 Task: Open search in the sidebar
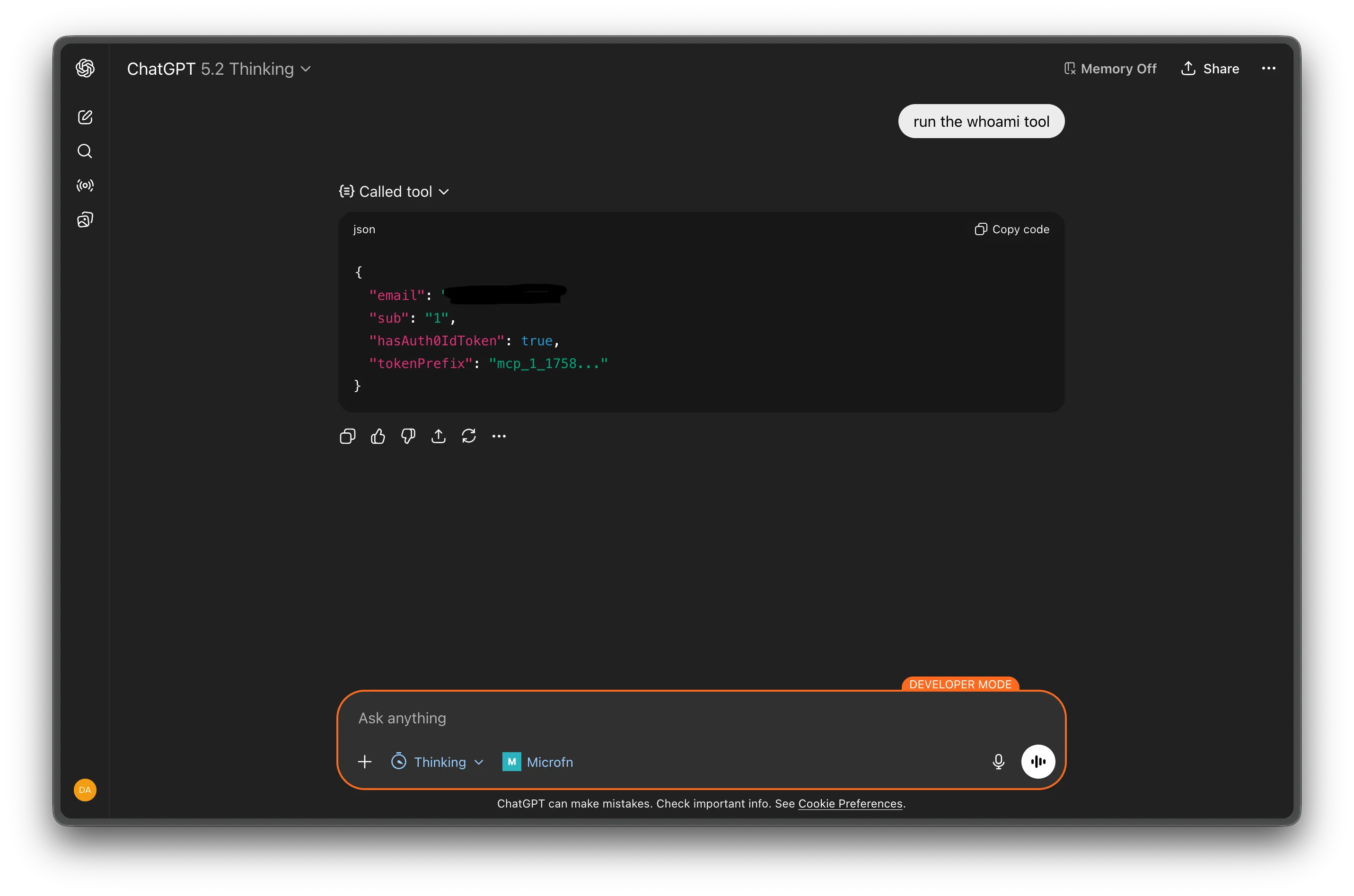85,151
